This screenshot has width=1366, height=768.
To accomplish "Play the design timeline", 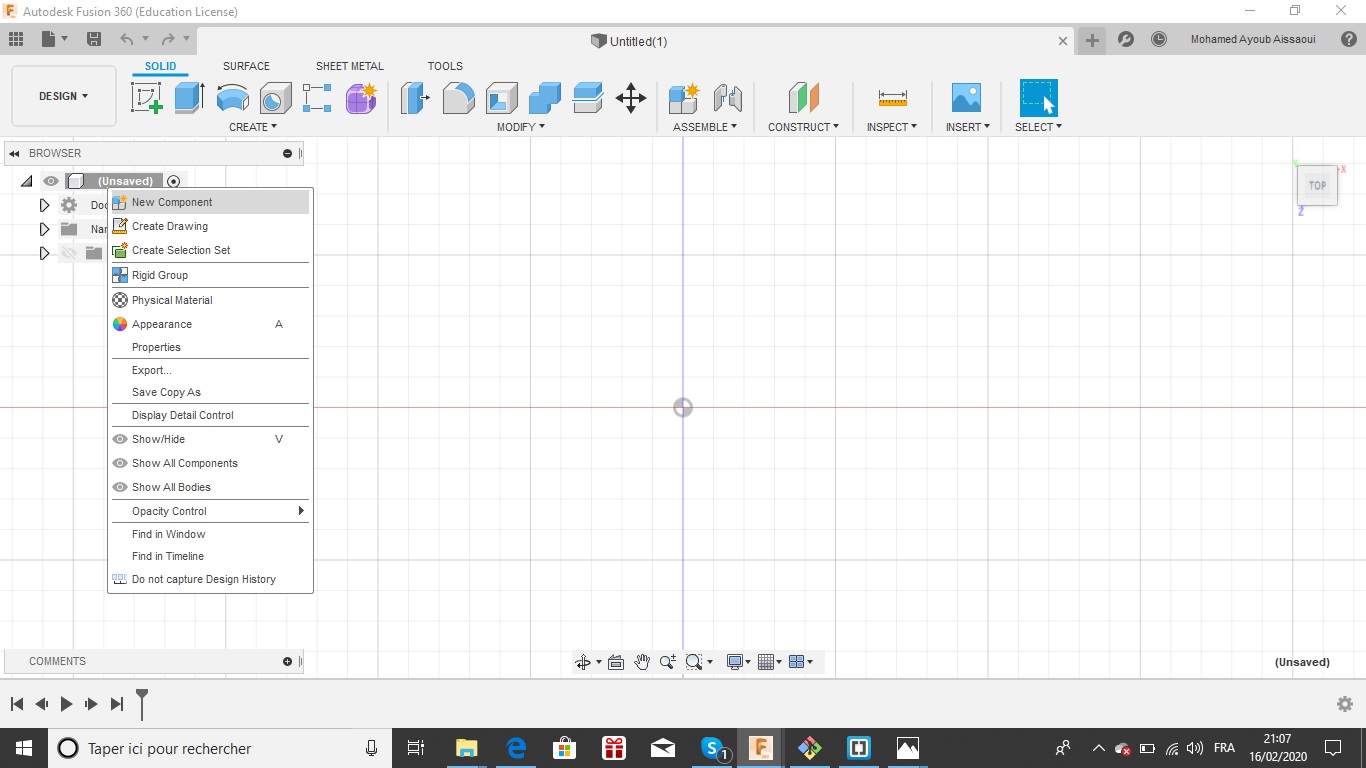I will click(x=66, y=704).
